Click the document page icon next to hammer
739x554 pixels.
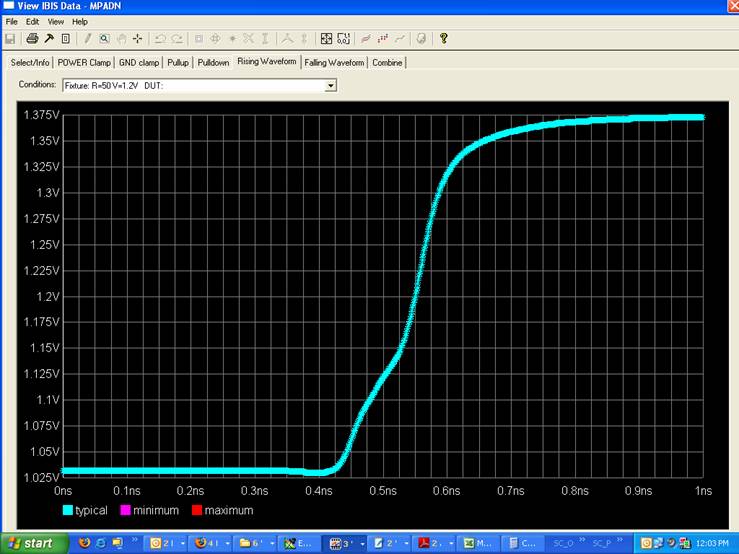(66, 39)
